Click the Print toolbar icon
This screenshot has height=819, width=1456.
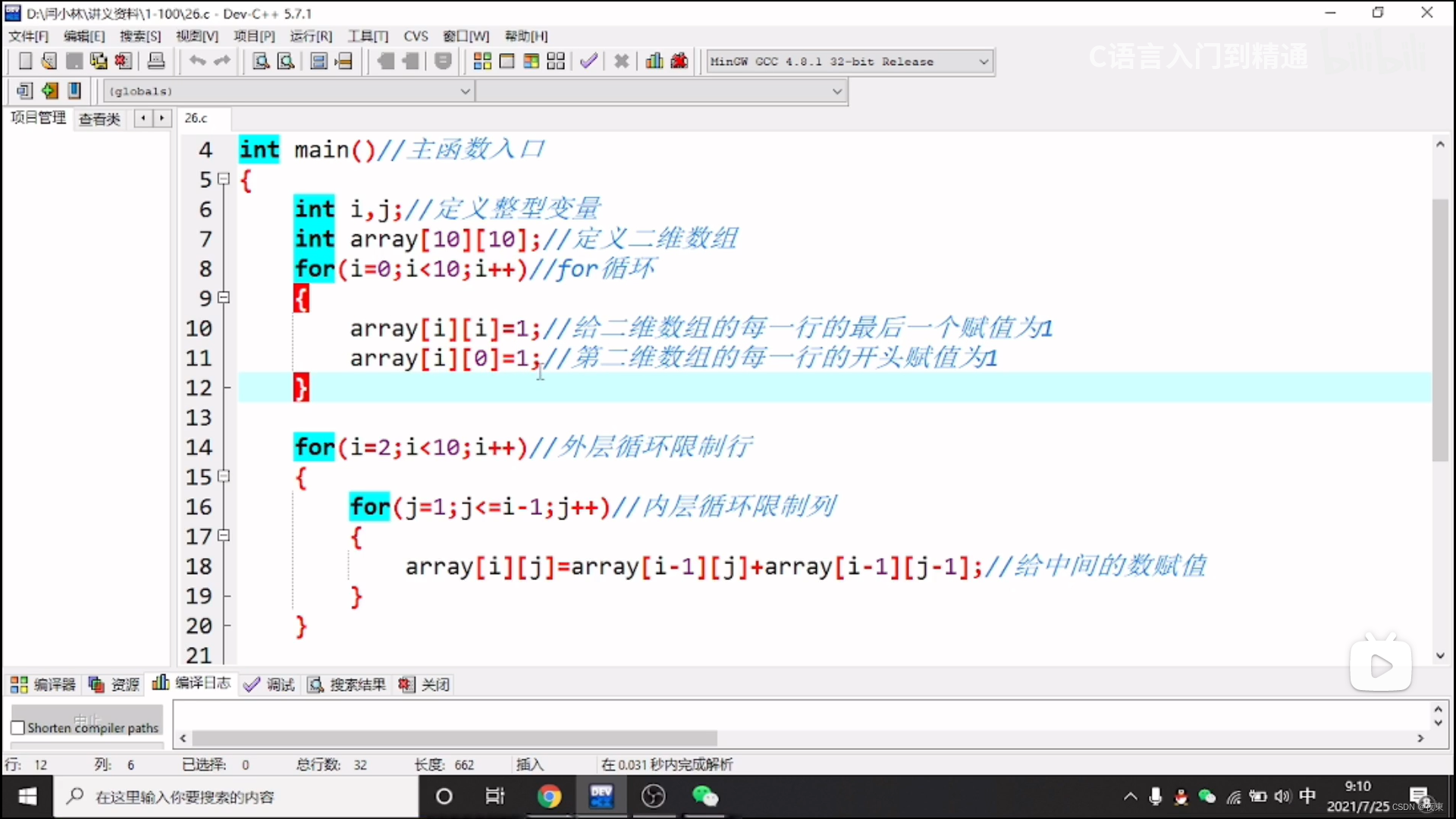click(156, 61)
